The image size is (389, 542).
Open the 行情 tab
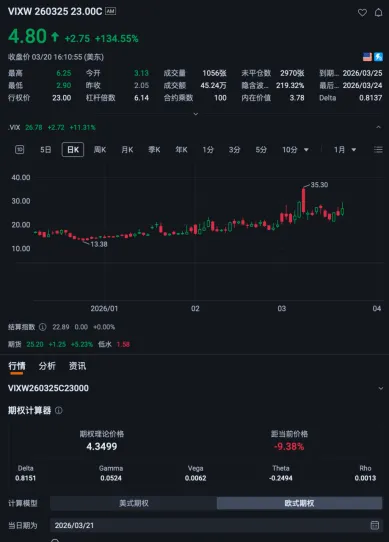(17, 366)
